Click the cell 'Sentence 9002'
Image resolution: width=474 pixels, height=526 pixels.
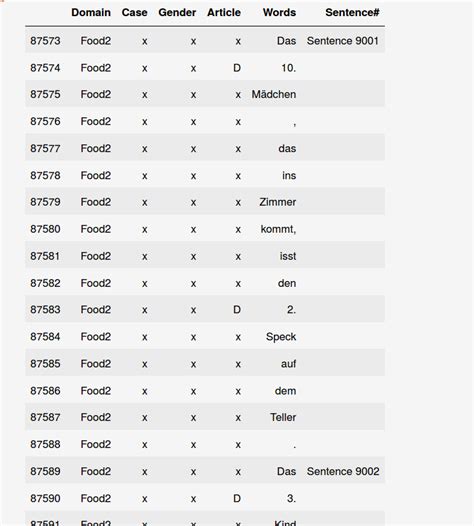point(343,471)
